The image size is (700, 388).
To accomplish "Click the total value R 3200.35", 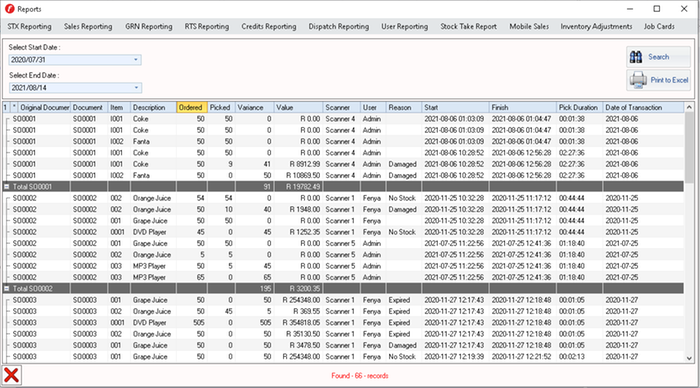I will 298,288.
